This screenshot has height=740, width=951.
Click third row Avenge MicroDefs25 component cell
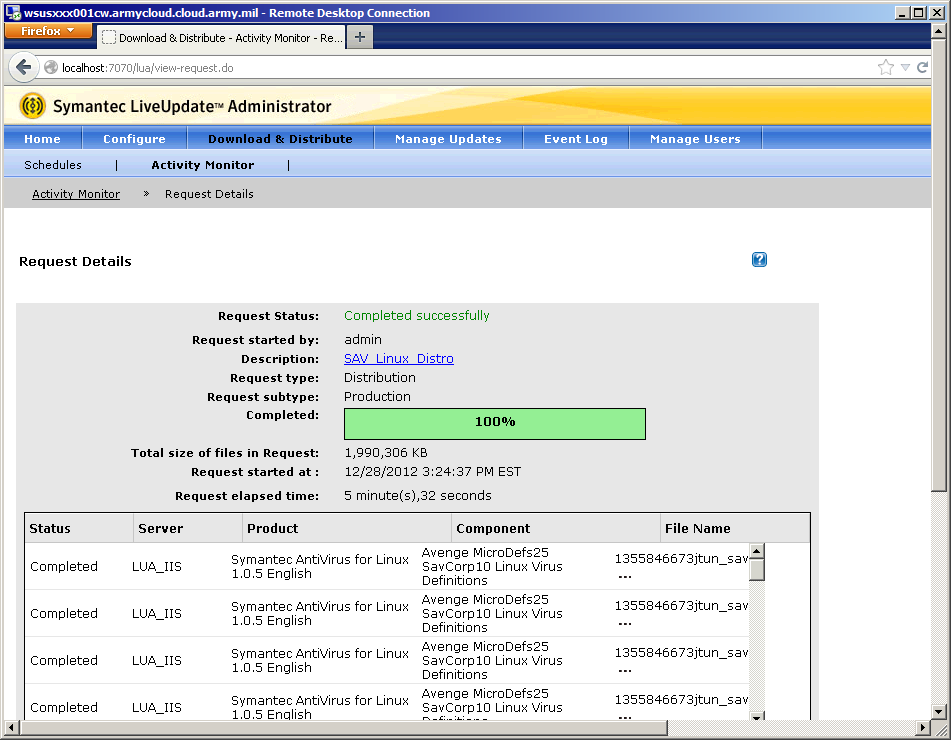click(492, 661)
